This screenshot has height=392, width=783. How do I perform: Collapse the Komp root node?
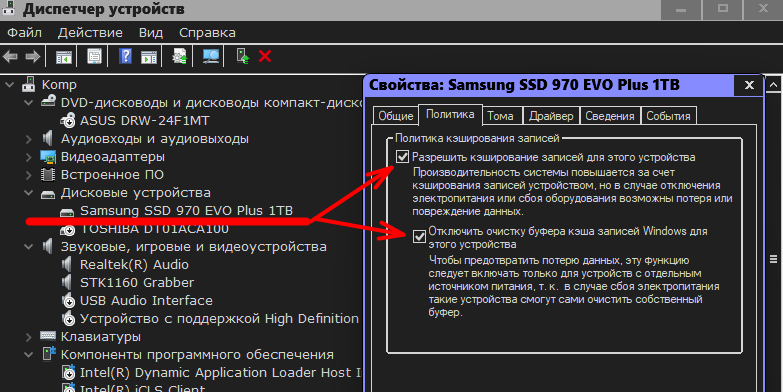click(9, 85)
